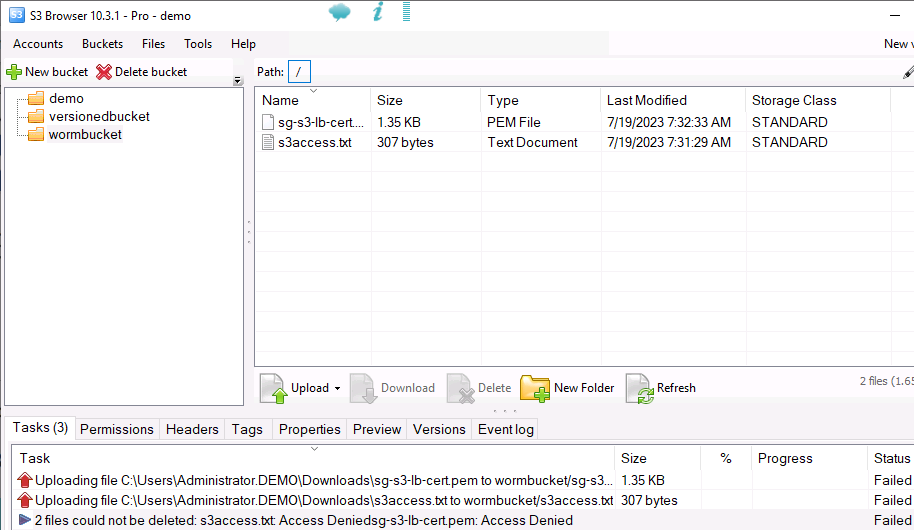Click the wormbucket folder icon
This screenshot has width=914, height=530.
click(x=36, y=134)
